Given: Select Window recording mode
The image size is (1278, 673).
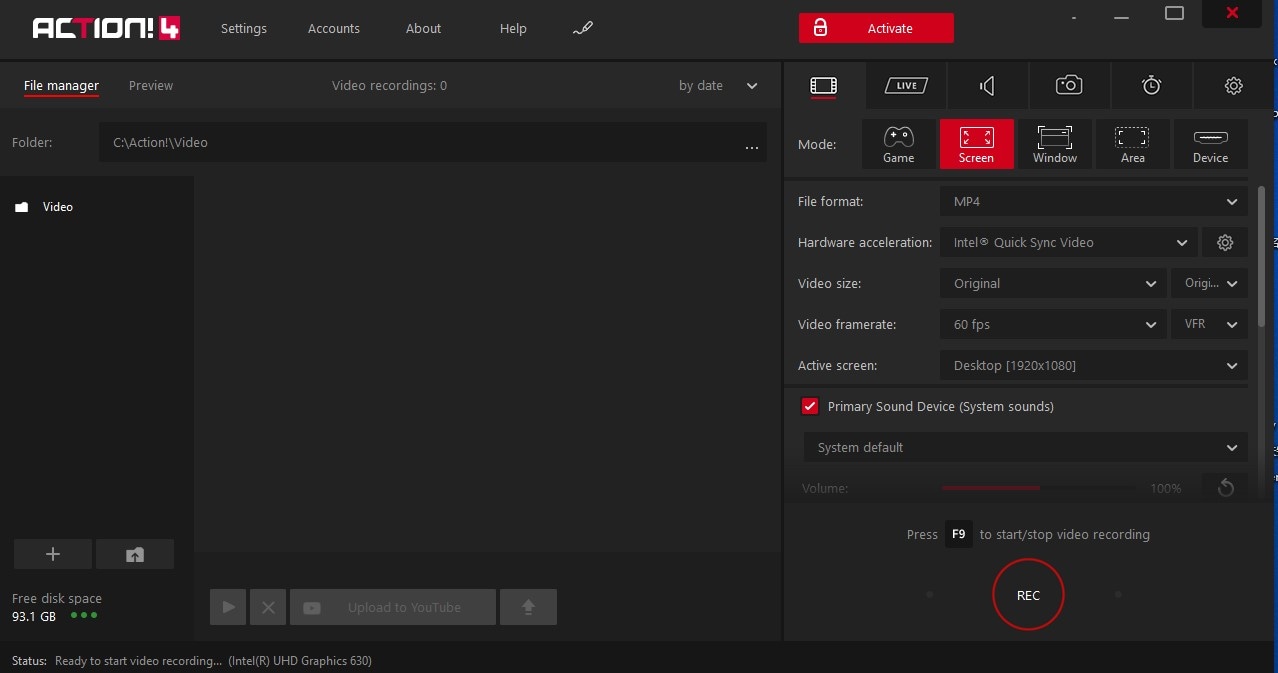Looking at the screenshot, I should [x=1055, y=144].
